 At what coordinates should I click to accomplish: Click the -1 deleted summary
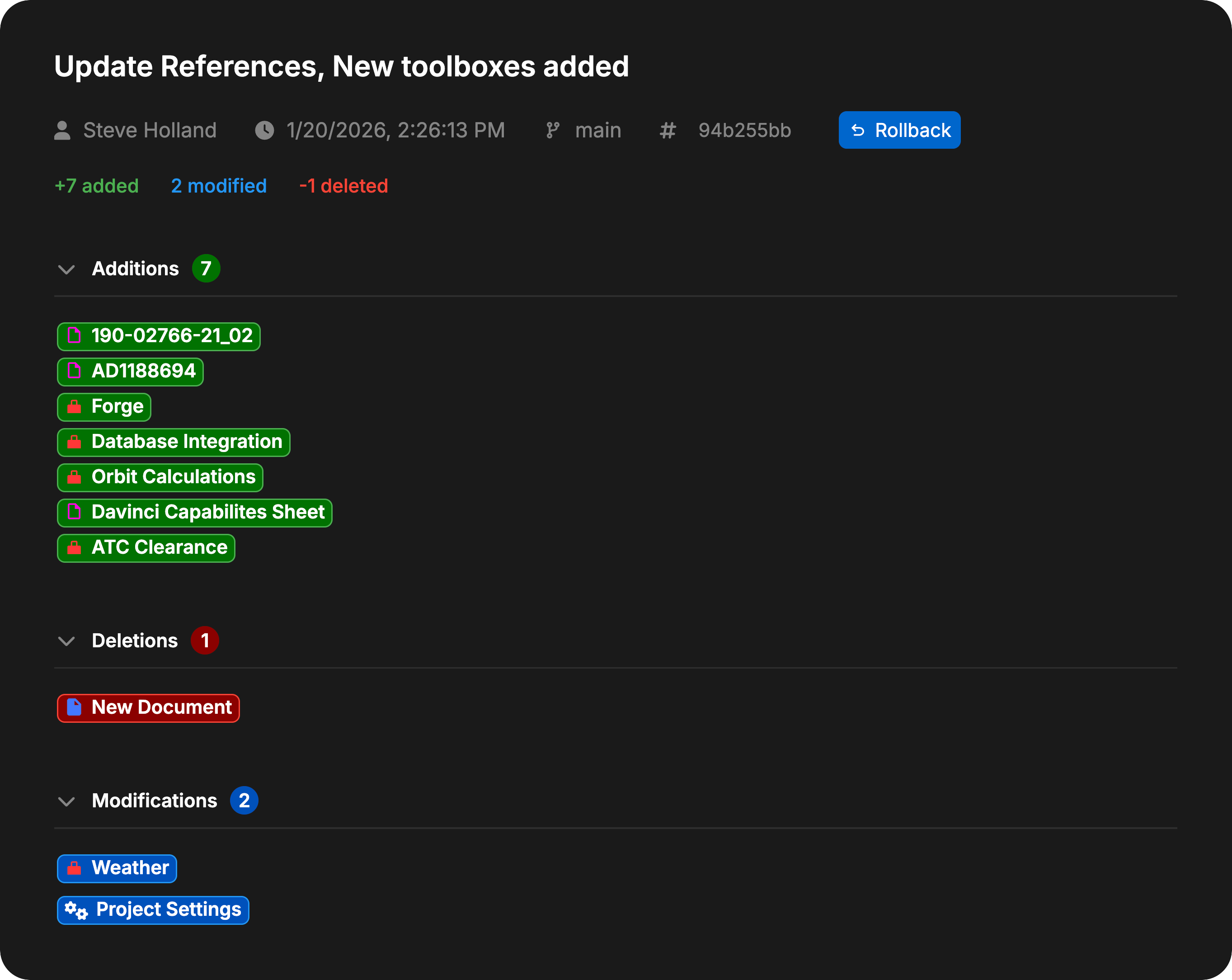343,186
